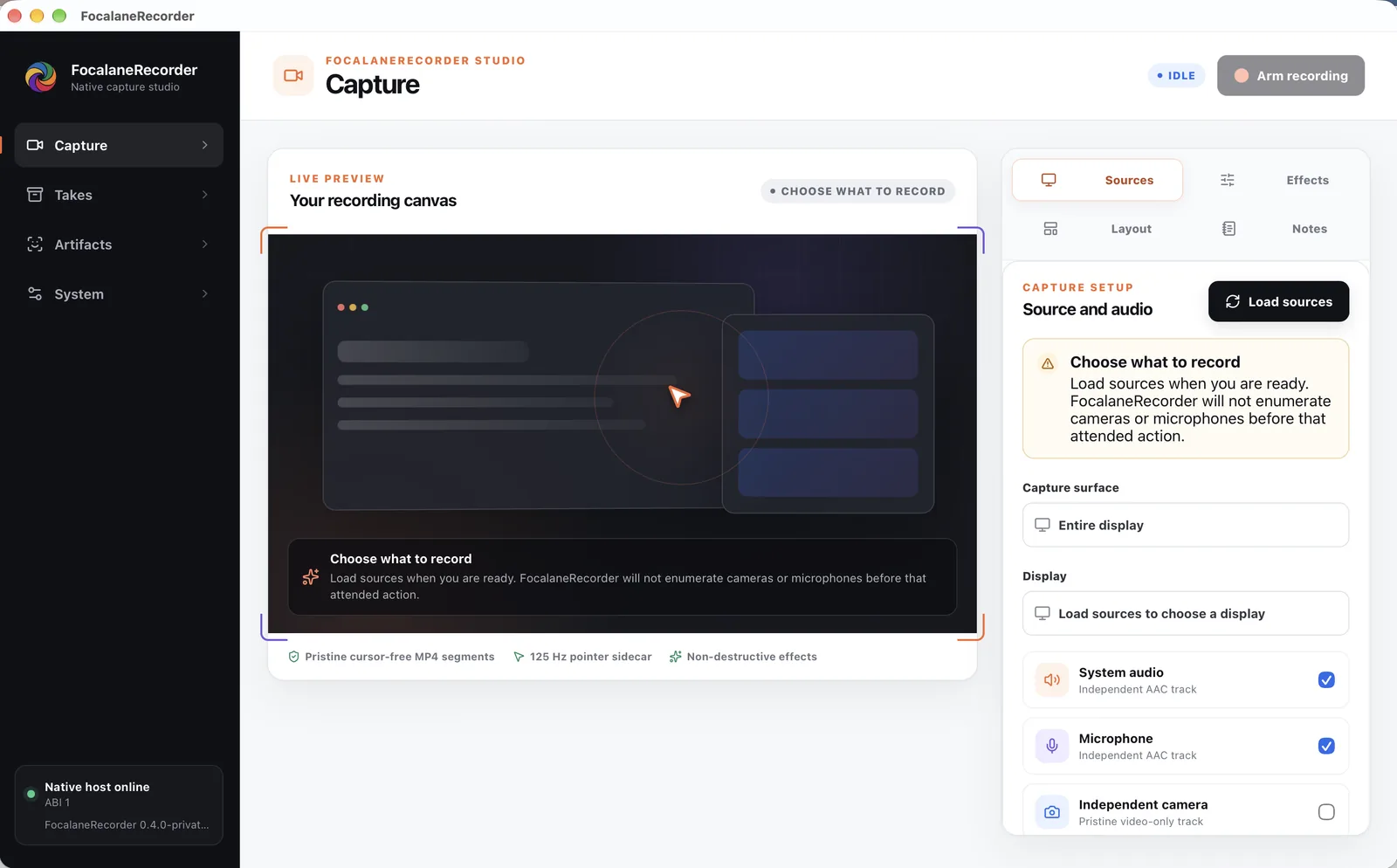Click the System sliders icon in sidebar

coord(35,293)
